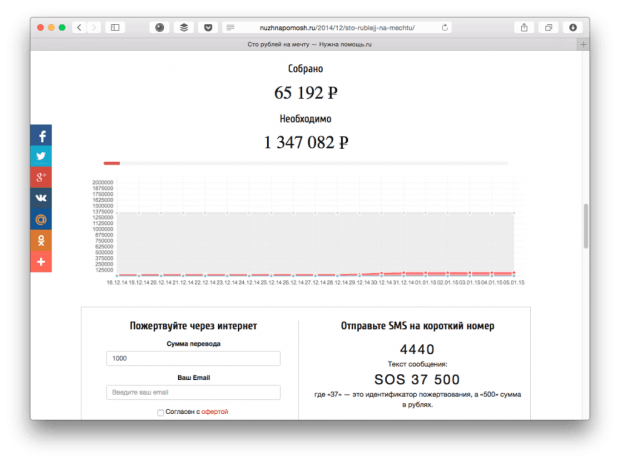Toggle Safari sidebar view
Screen dimensions: 620x463
[x=114, y=27]
